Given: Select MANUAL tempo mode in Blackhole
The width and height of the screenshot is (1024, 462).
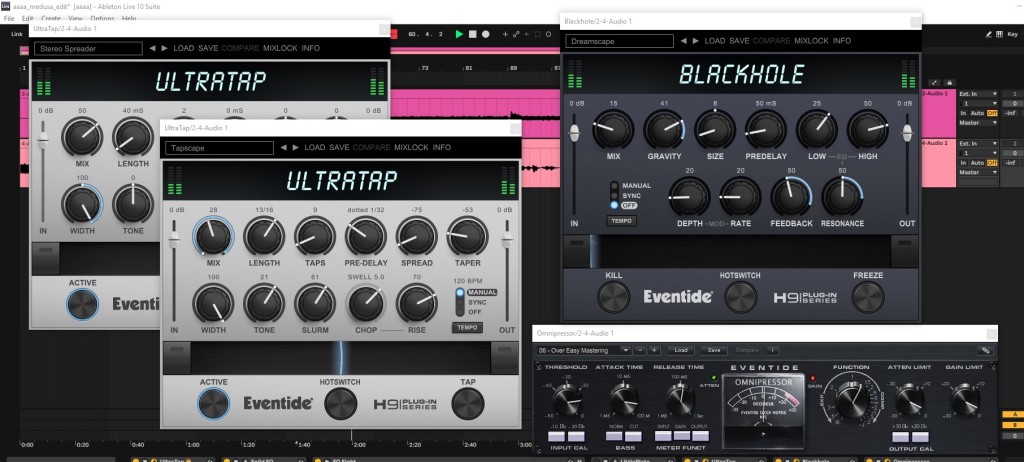Looking at the screenshot, I should tap(613, 186).
